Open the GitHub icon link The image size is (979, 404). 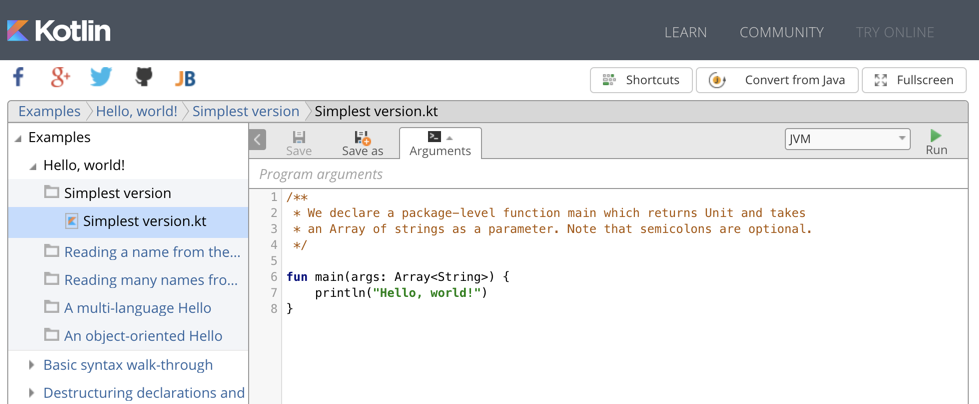144,78
